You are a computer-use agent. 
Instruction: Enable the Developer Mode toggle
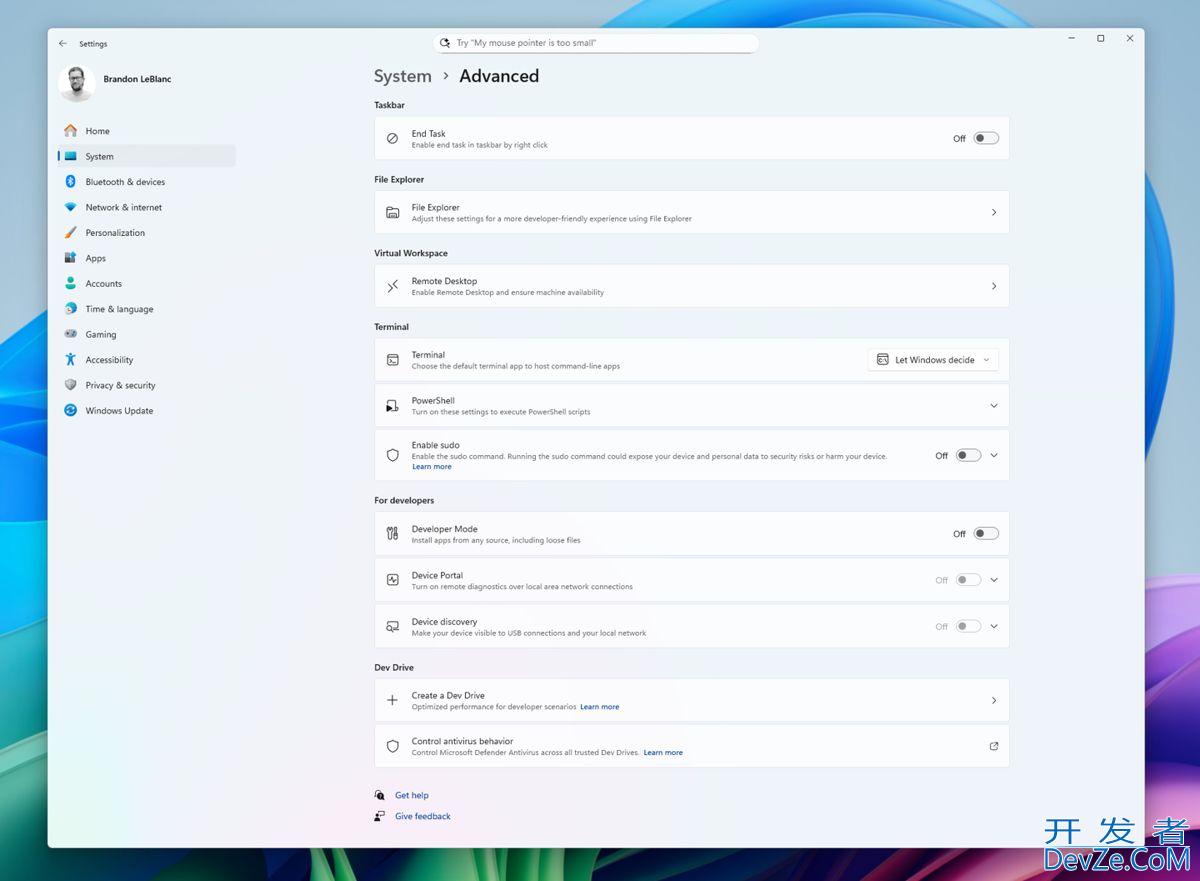[986, 534]
